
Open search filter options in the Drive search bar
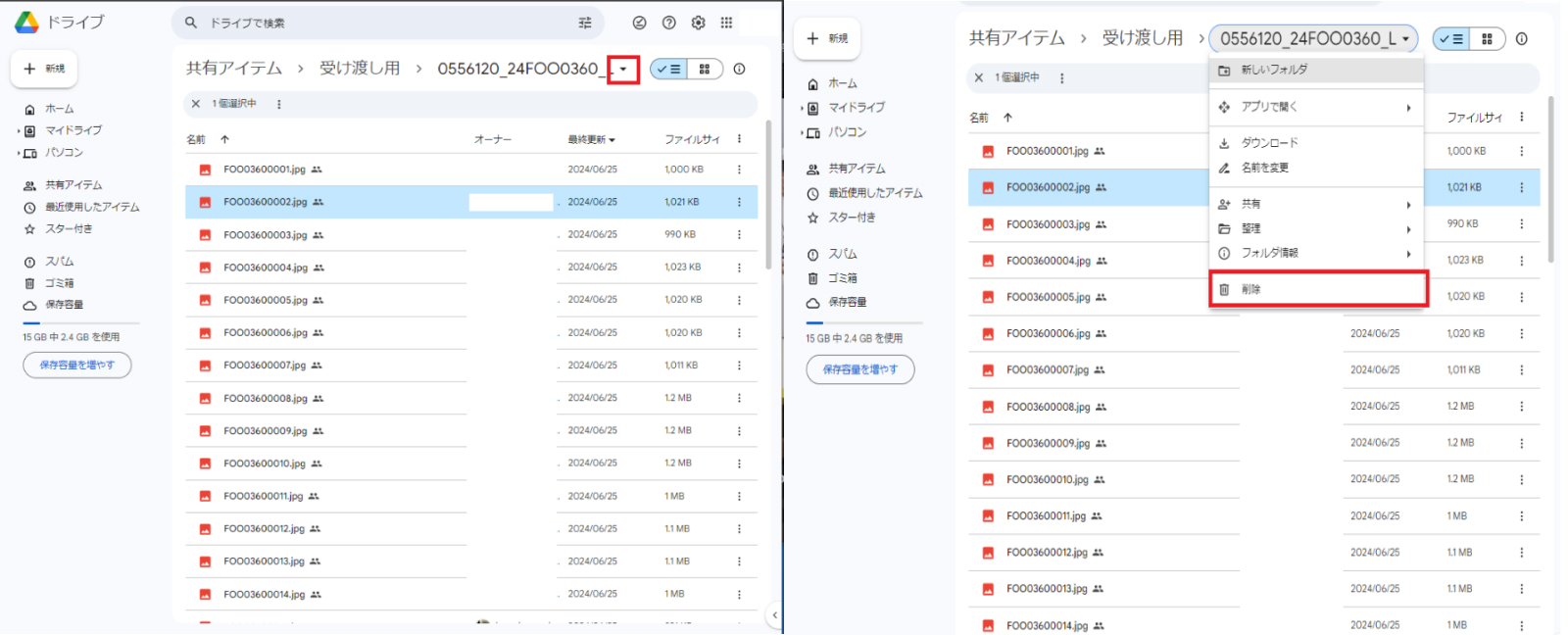coord(585,23)
